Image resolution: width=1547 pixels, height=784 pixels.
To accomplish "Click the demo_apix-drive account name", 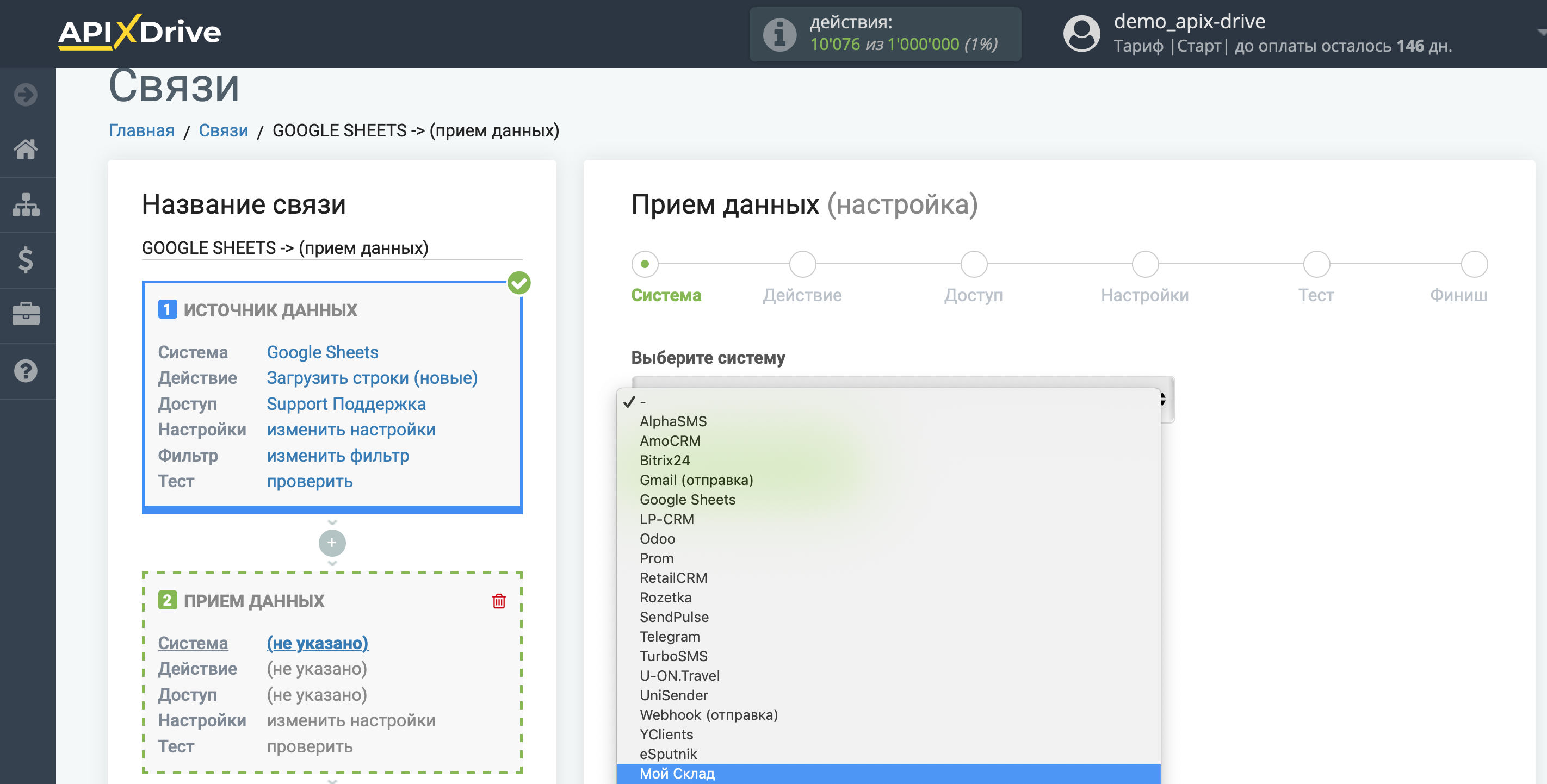I will [1189, 22].
